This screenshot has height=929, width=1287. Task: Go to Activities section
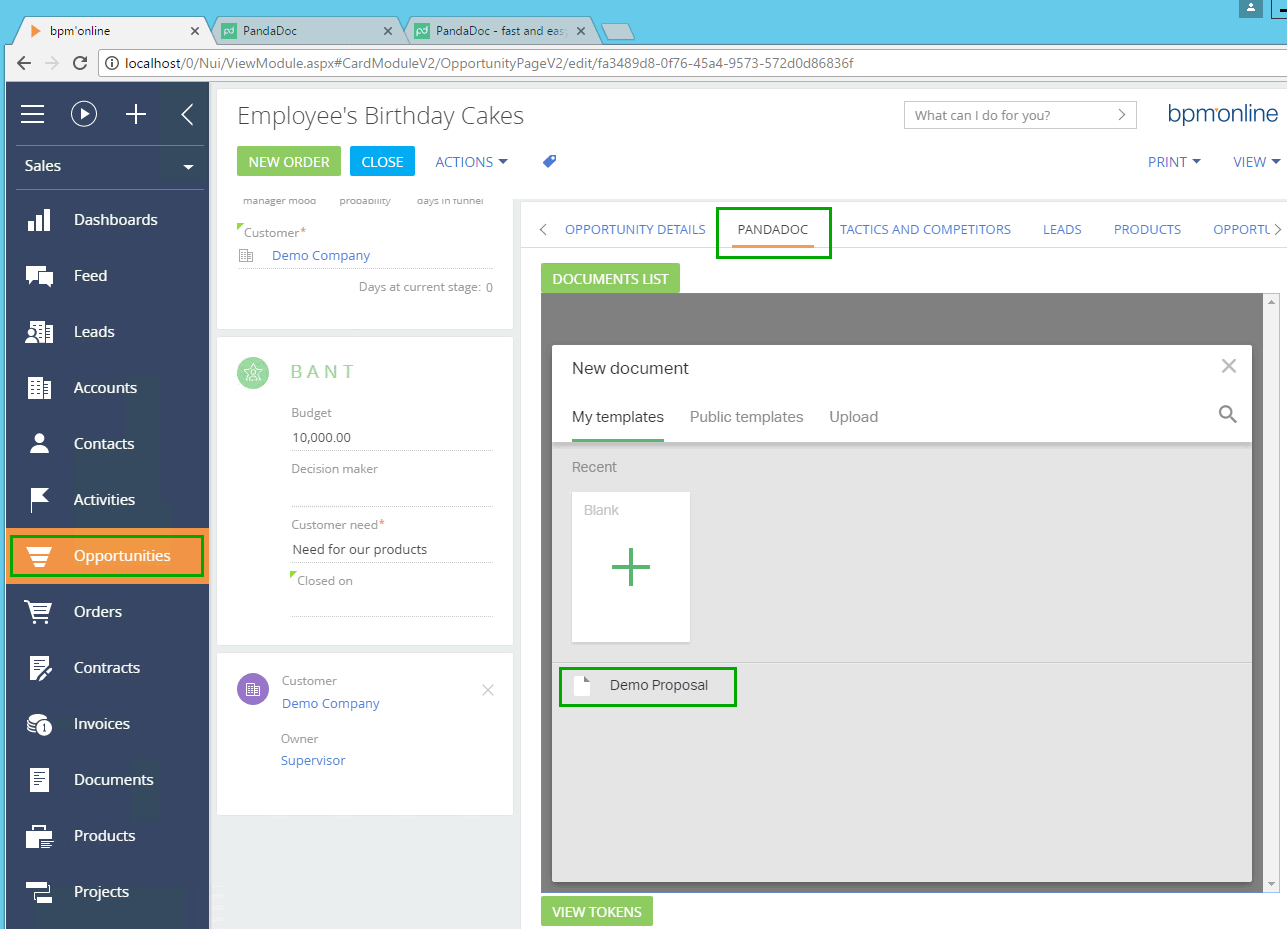[107, 500]
